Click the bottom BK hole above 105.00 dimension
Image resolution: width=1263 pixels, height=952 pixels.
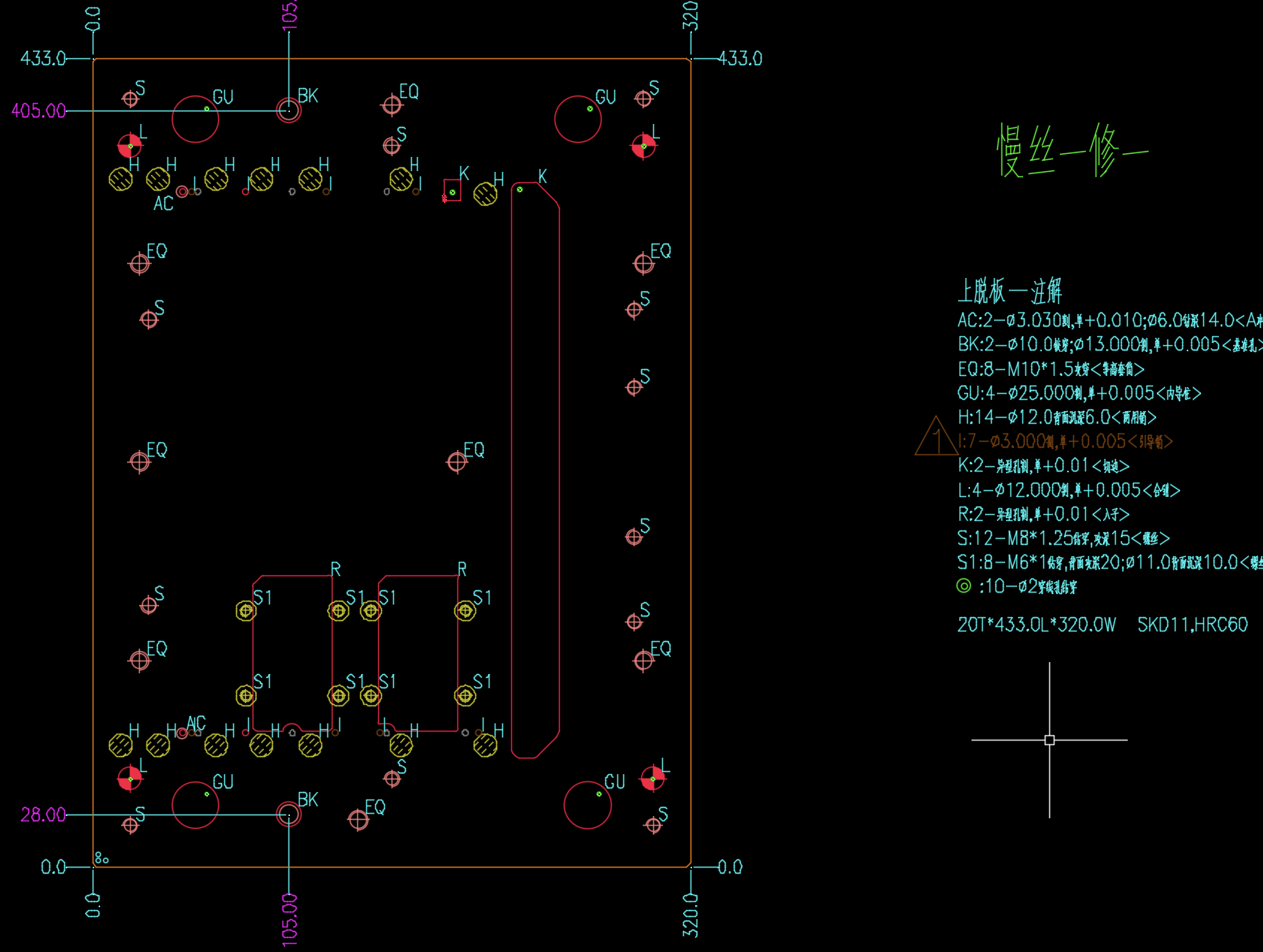288,816
